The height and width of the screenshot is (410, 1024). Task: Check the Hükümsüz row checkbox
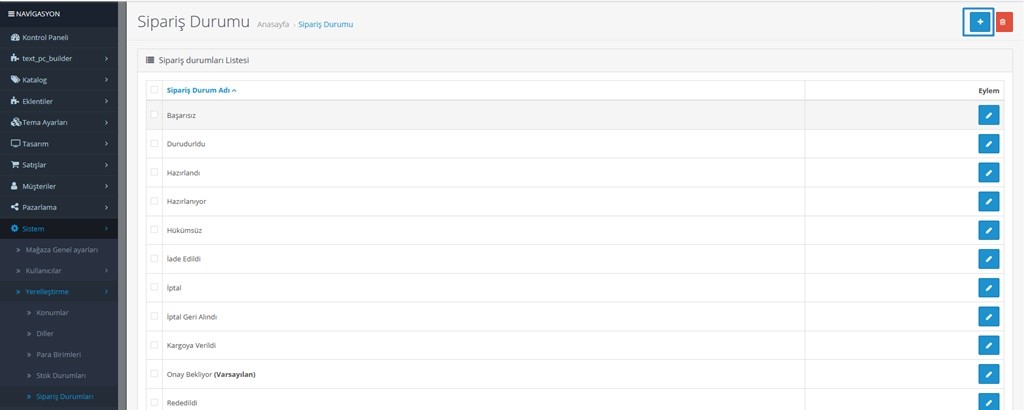point(154,230)
